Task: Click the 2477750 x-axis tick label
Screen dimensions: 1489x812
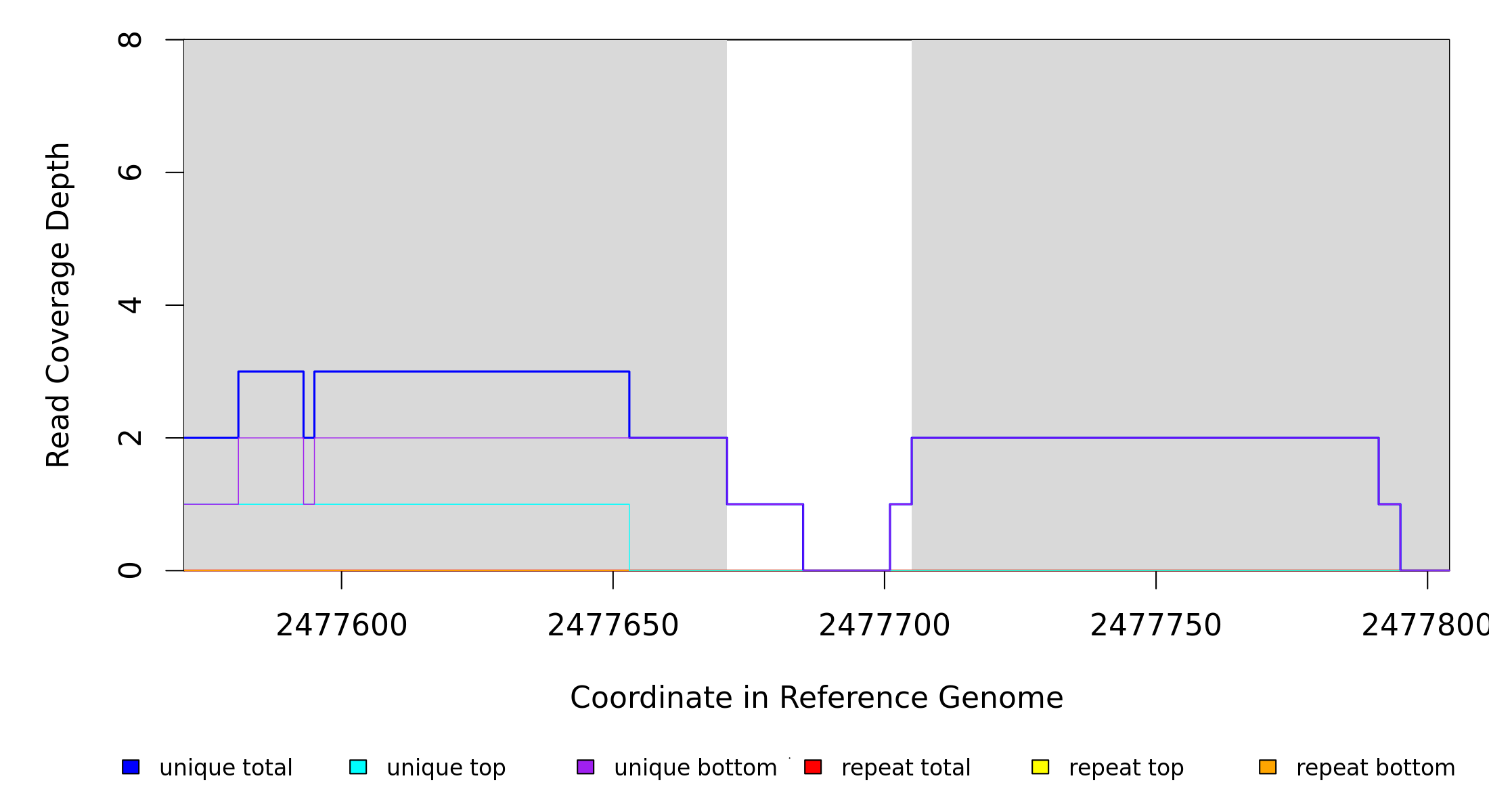Action: click(1156, 626)
